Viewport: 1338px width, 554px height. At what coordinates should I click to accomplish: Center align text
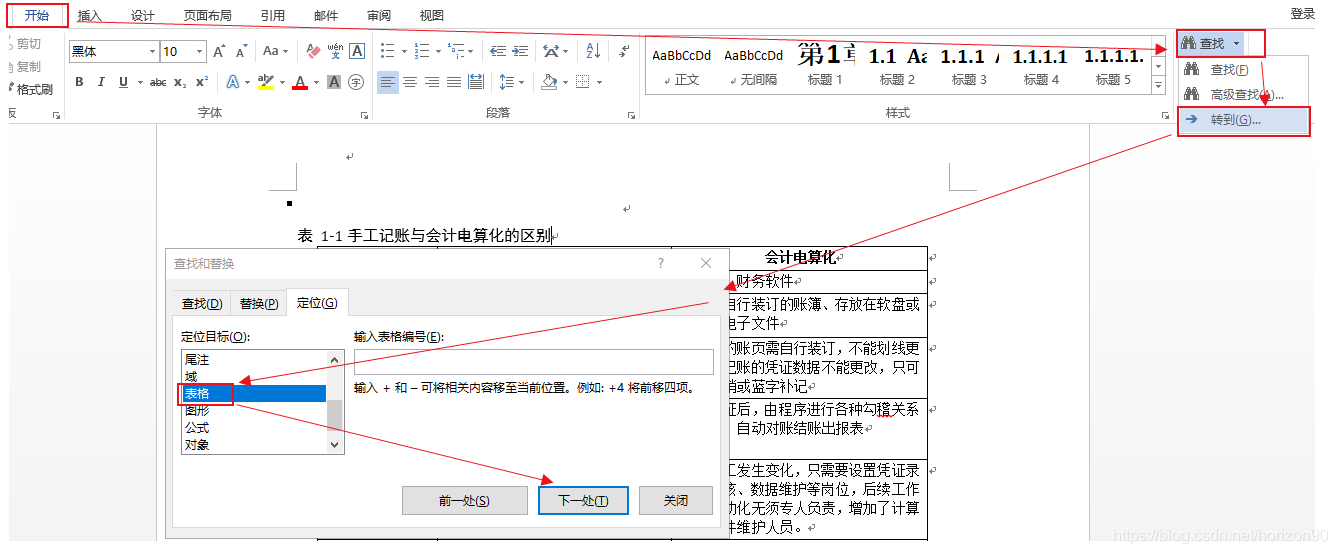(x=410, y=82)
